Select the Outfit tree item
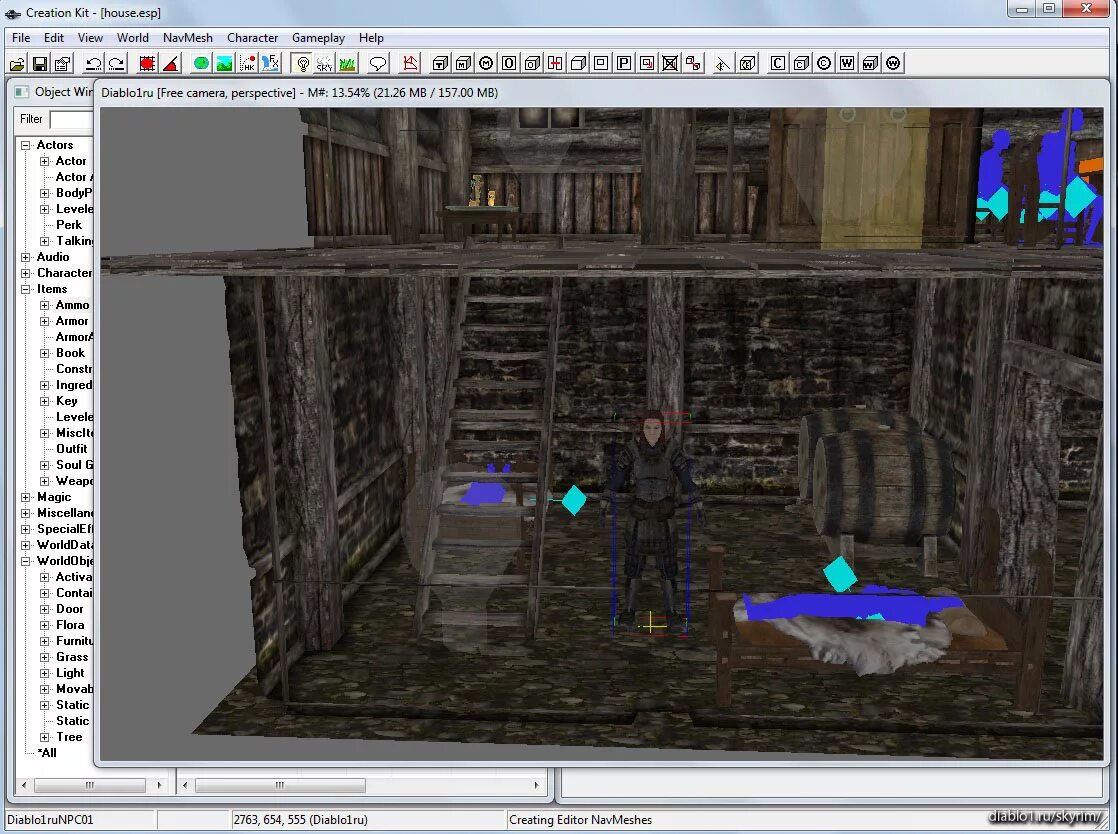 [71, 448]
